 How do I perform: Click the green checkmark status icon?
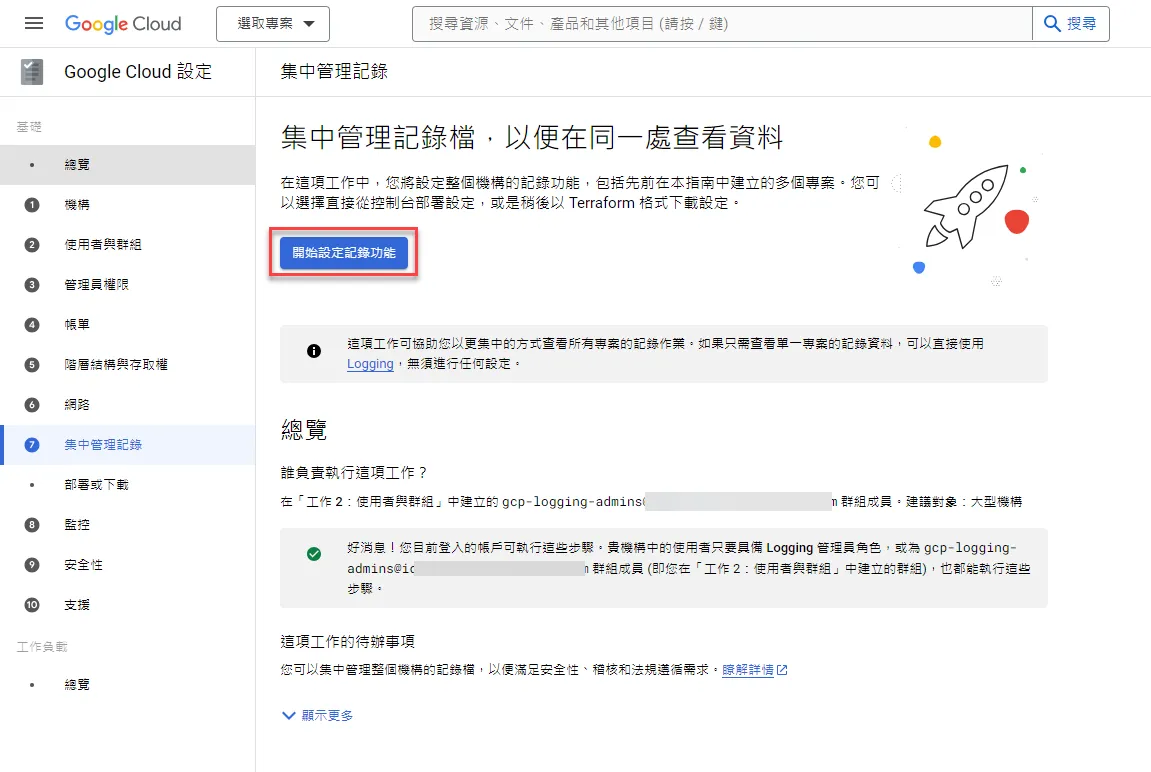click(313, 554)
